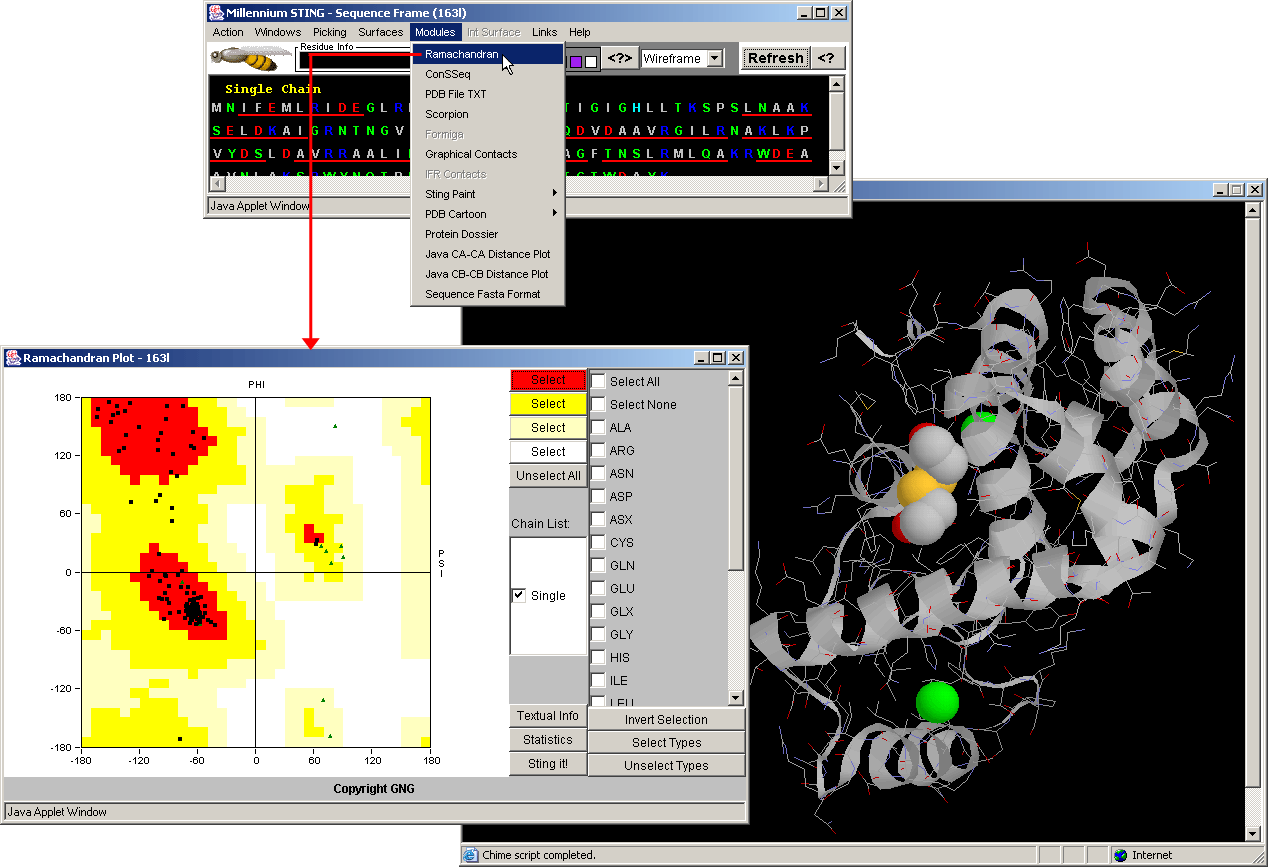The height and width of the screenshot is (867, 1268).
Task: Uncheck the Single chain checkbox
Action: pos(519,595)
